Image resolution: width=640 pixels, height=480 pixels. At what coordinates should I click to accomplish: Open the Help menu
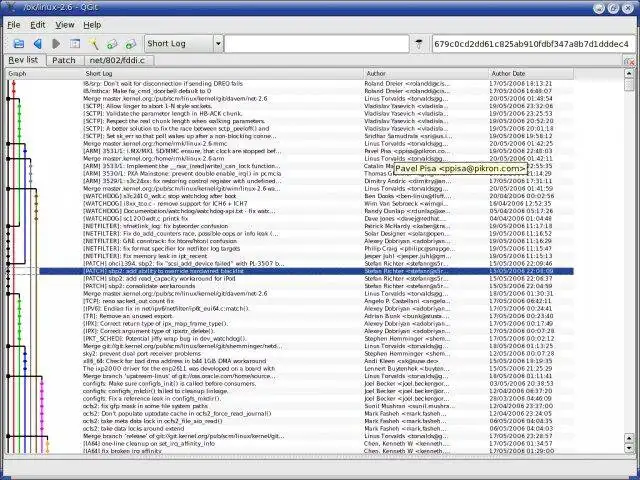point(92,25)
